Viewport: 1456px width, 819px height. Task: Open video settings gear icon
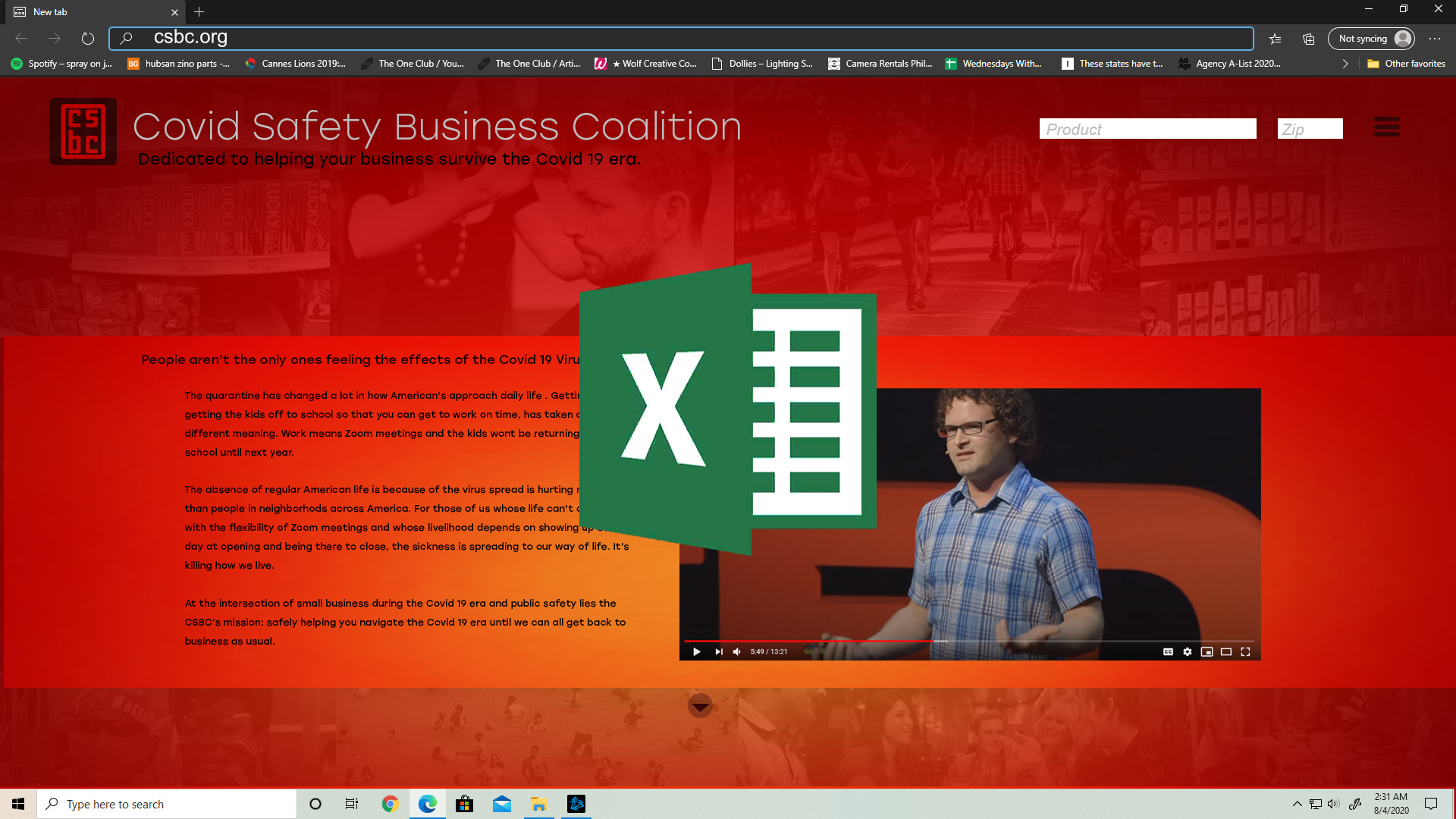click(x=1188, y=651)
